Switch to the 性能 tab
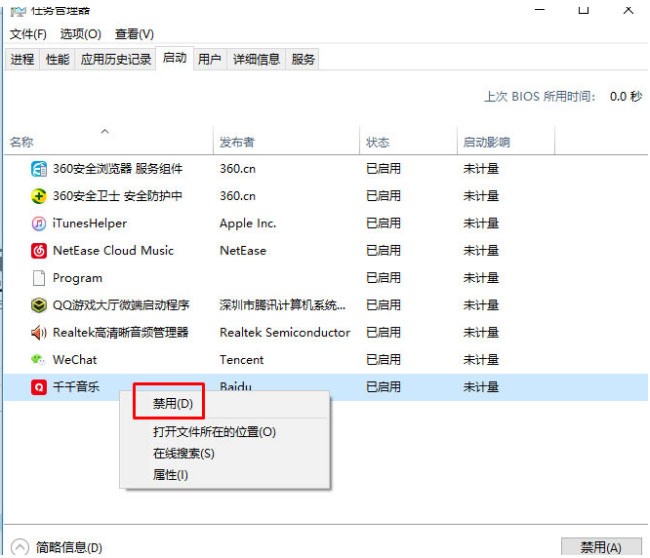The image size is (650, 558). (x=57, y=59)
